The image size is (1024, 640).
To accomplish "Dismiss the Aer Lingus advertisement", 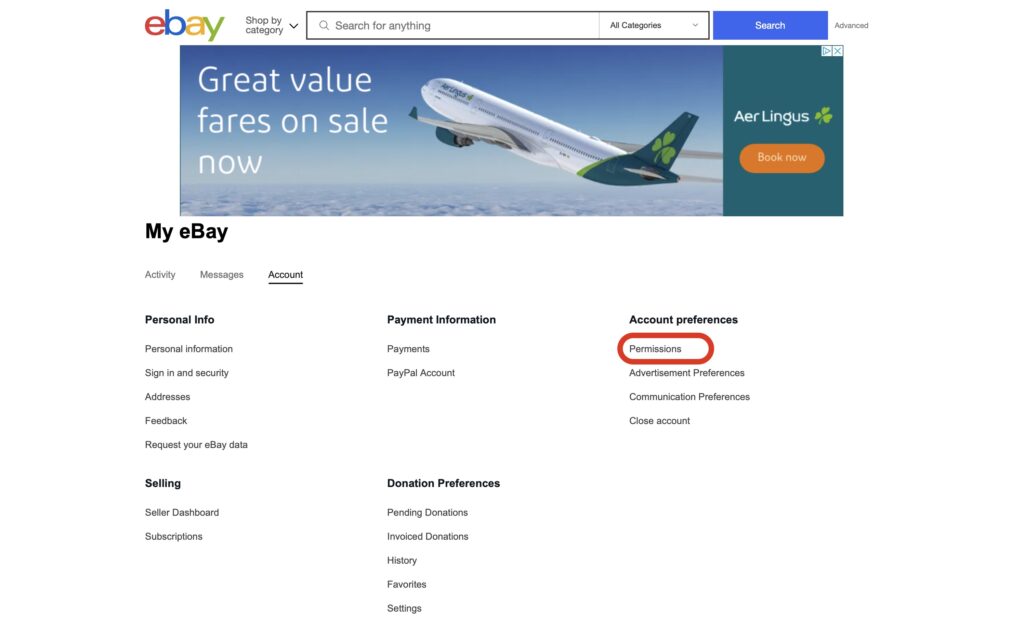I will pyautogui.click(x=837, y=51).
